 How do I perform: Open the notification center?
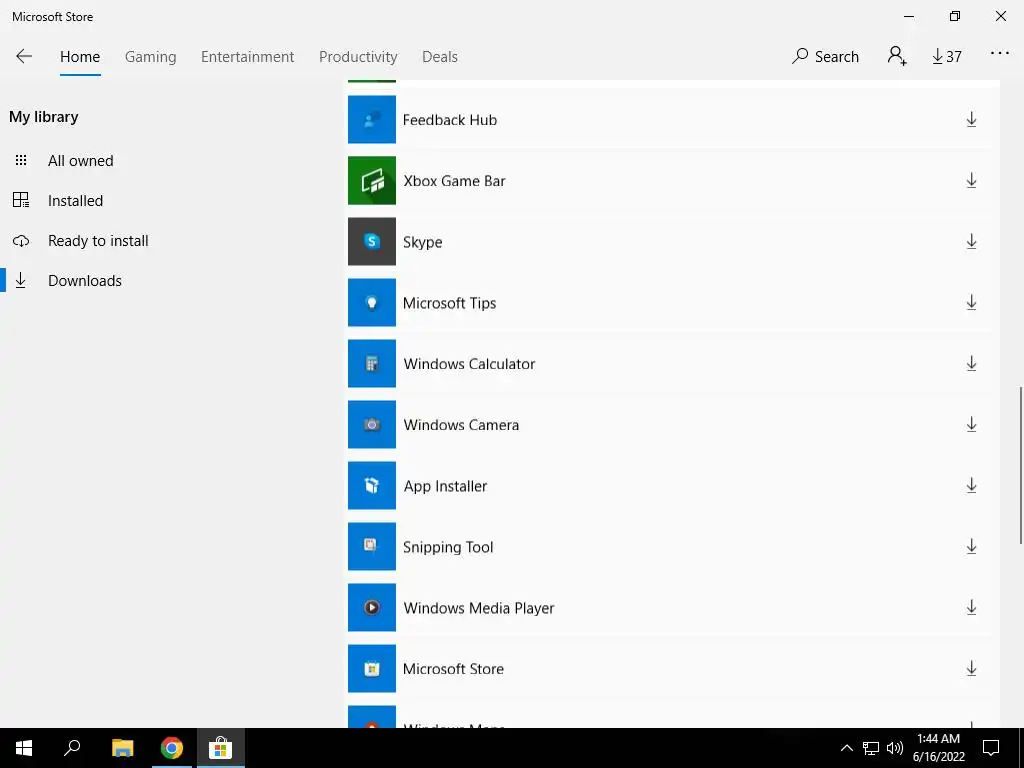991,748
